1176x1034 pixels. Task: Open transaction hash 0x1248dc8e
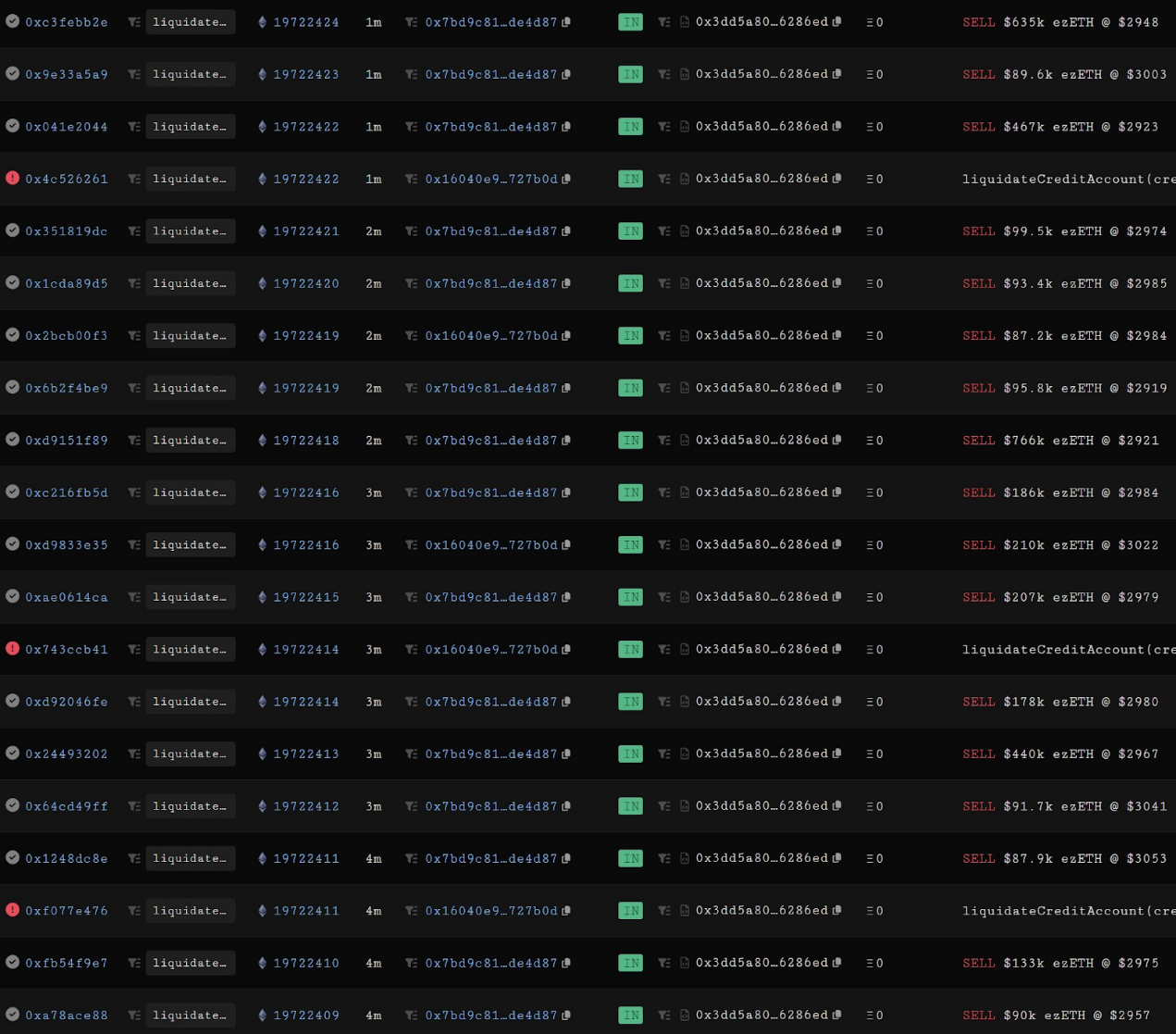(x=67, y=859)
